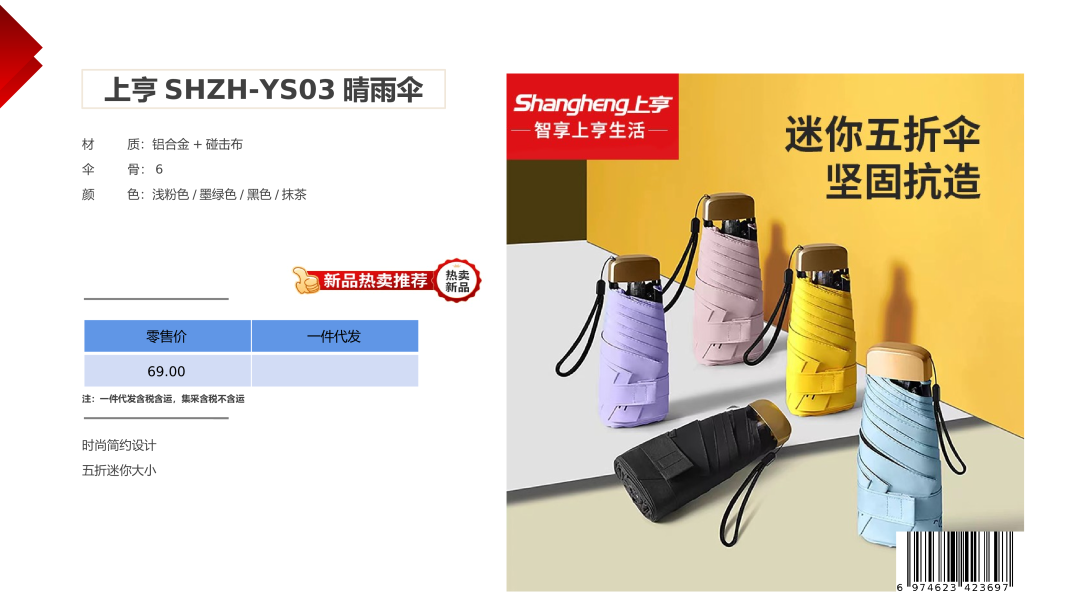Click the 新品热卖推荐 red banner
This screenshot has height=608, width=1080.
tap(375, 281)
